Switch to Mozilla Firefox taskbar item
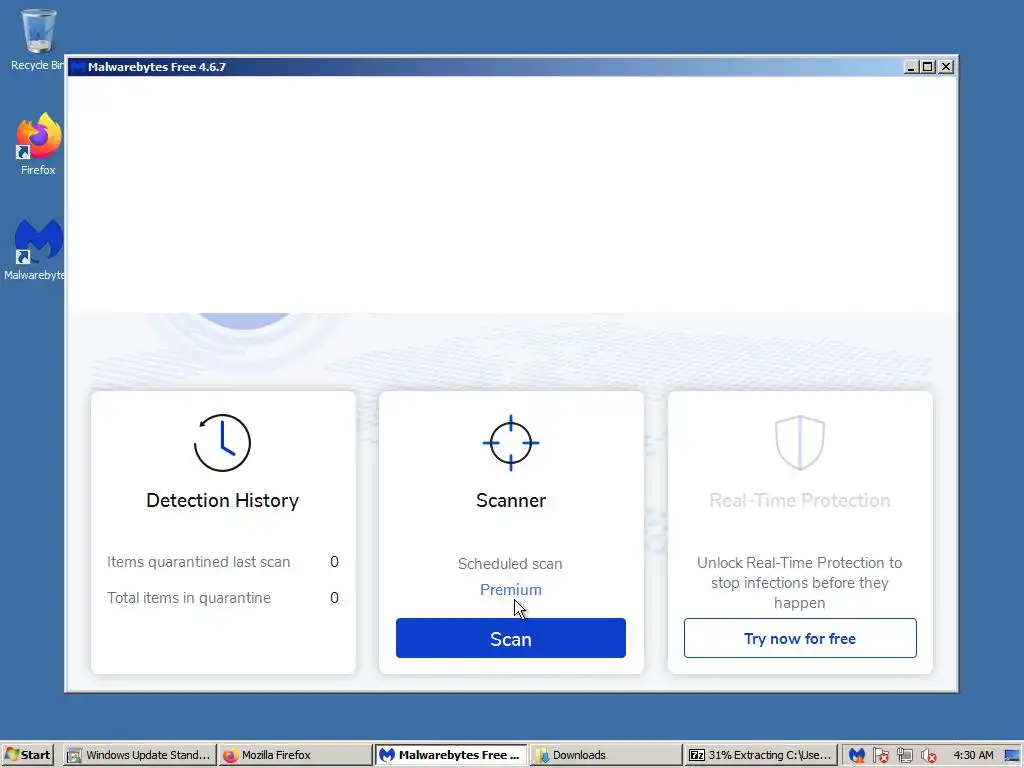 click(x=295, y=755)
